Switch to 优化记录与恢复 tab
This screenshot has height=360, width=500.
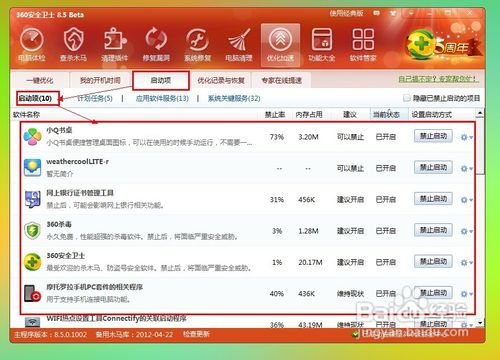(221, 80)
